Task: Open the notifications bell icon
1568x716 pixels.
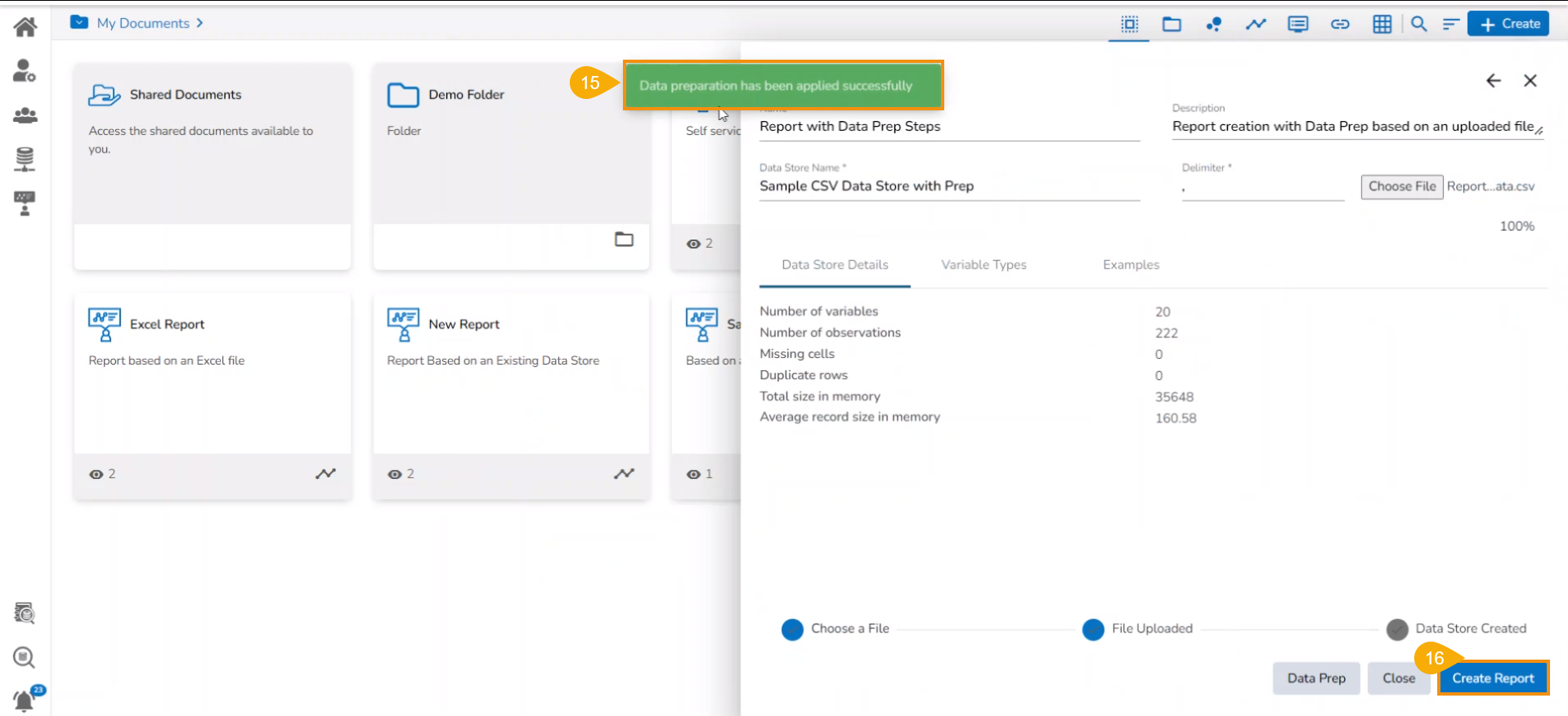Action: click(25, 700)
